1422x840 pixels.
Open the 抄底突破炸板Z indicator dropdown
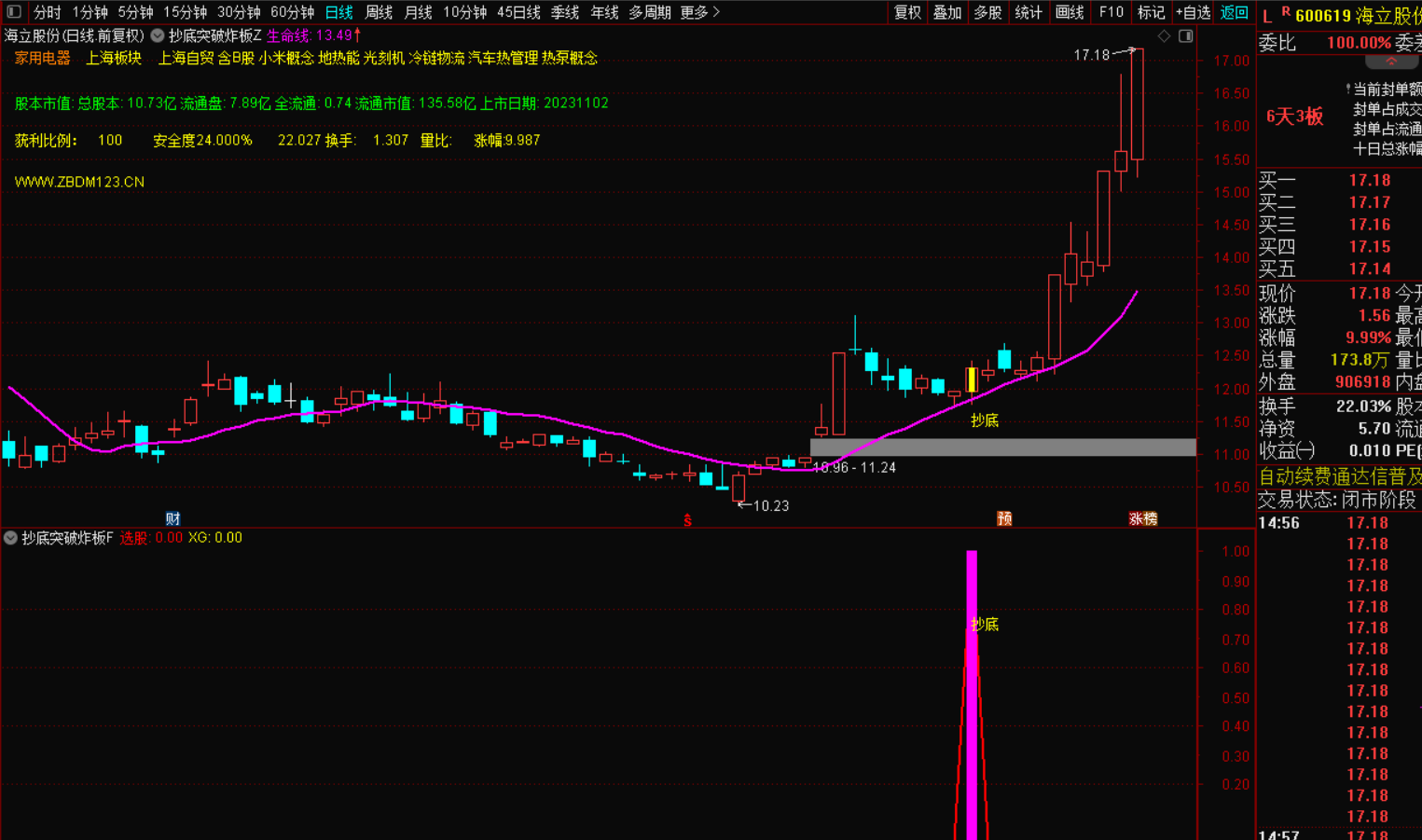[158, 35]
